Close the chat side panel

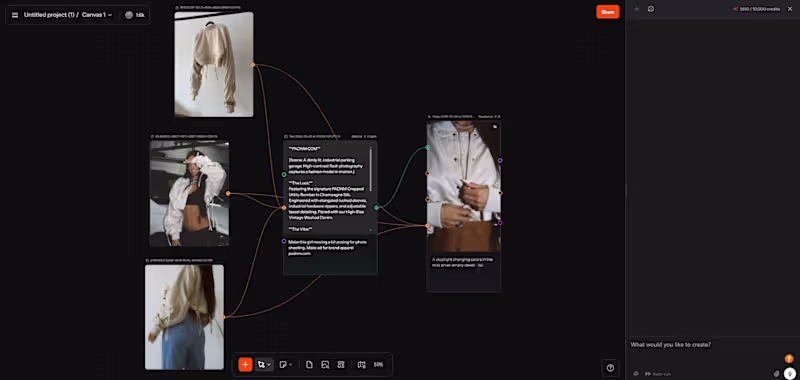(790, 9)
